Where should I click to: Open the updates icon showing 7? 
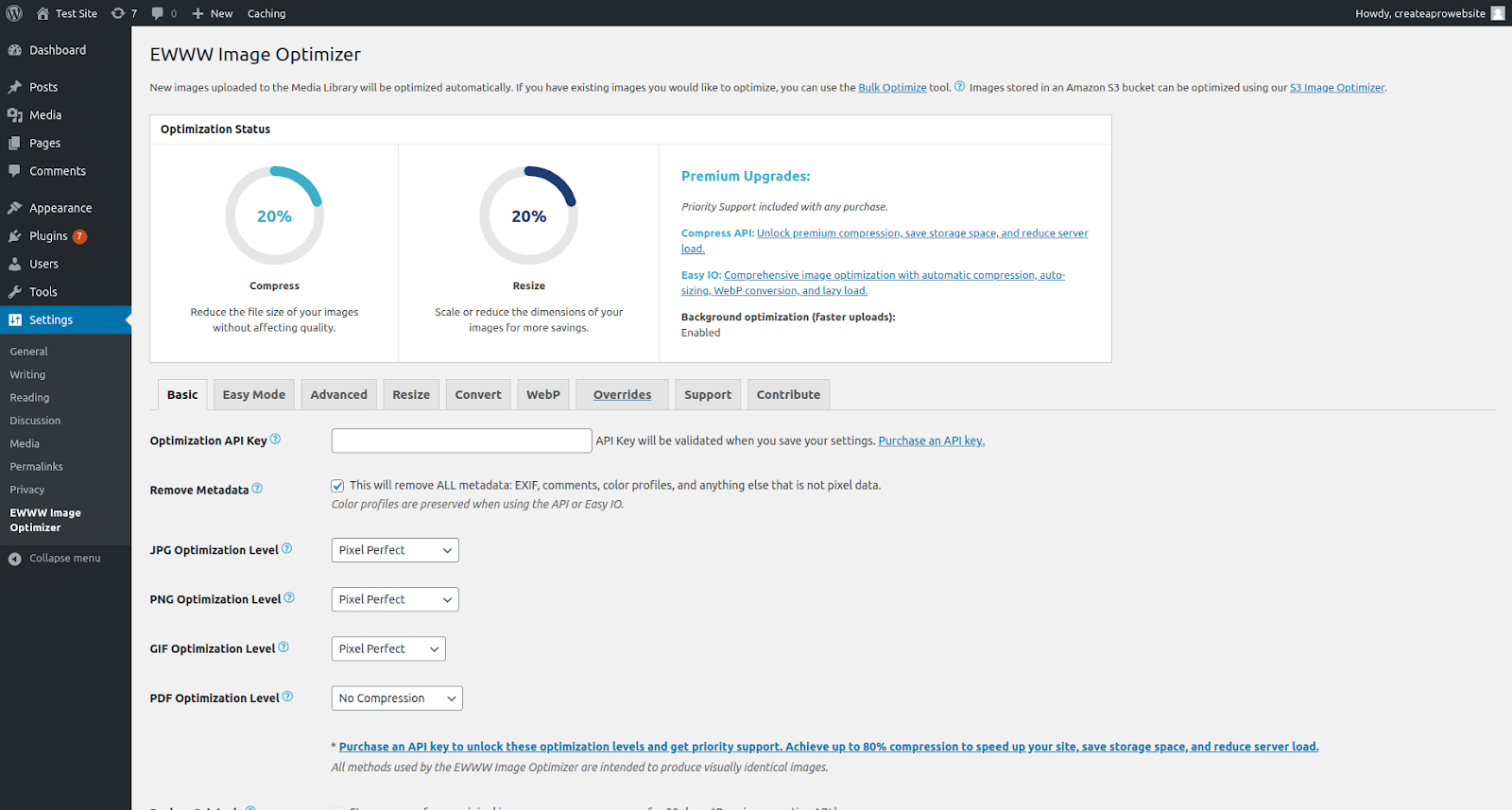click(118, 13)
